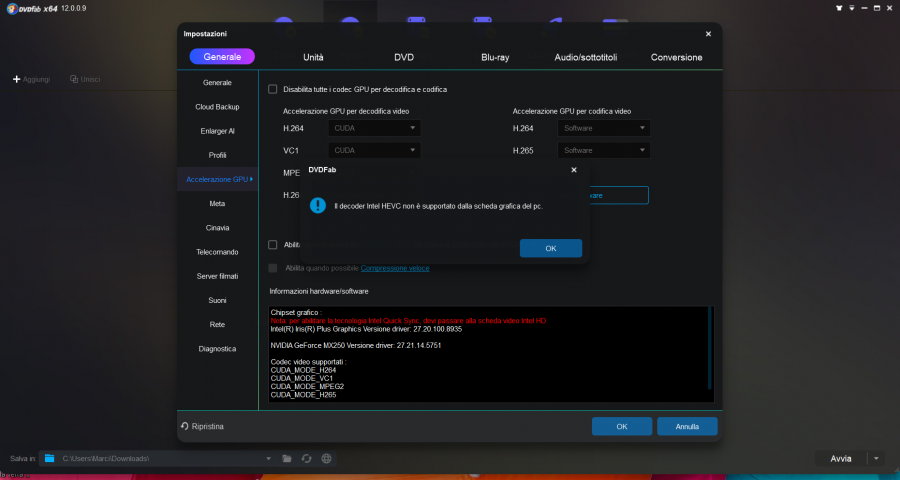Click the NVIDIA GeForce MX250 driver line
The width and height of the screenshot is (900, 480).
point(356,346)
